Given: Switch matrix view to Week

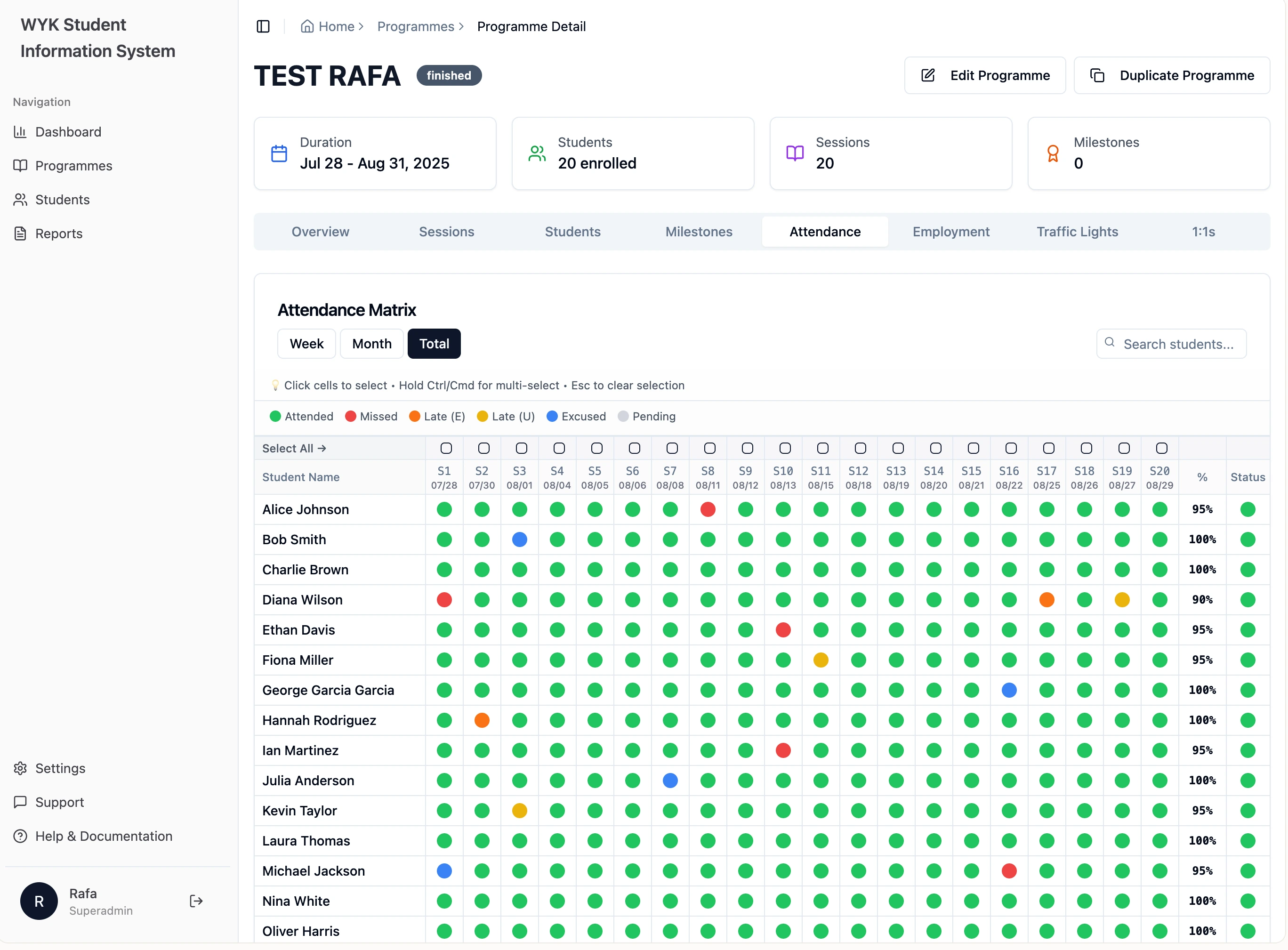Looking at the screenshot, I should coord(306,344).
